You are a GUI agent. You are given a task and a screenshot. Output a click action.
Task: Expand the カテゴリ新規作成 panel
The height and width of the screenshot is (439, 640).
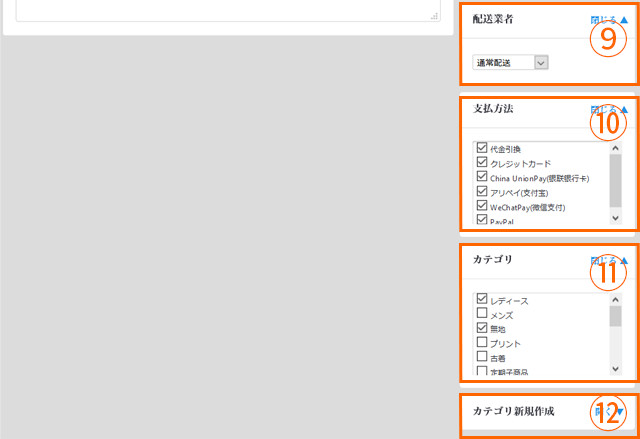pos(620,411)
